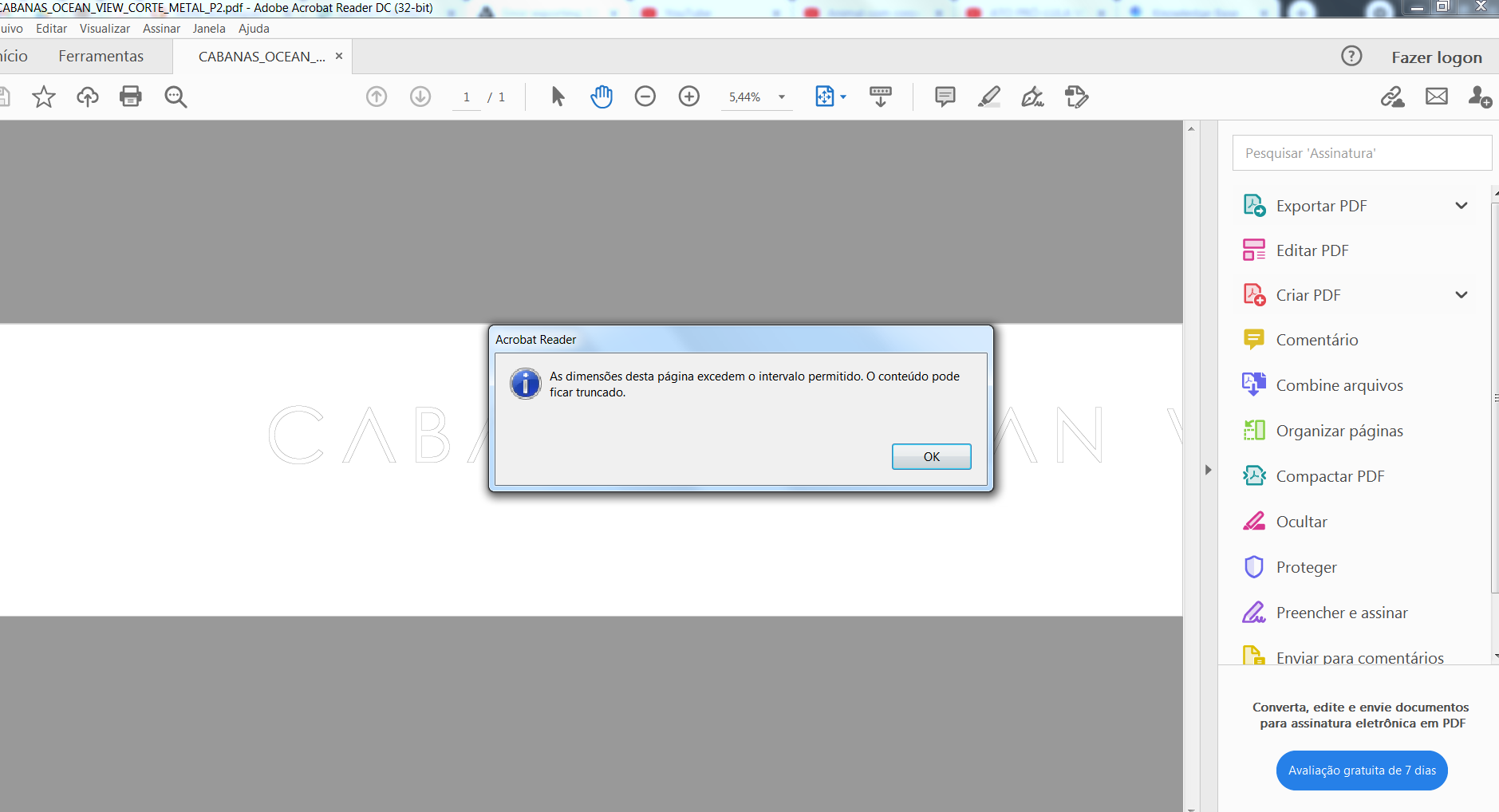Screen dimensions: 1499x812
Task: Click Fazer logon to sign in
Action: 1437,57
